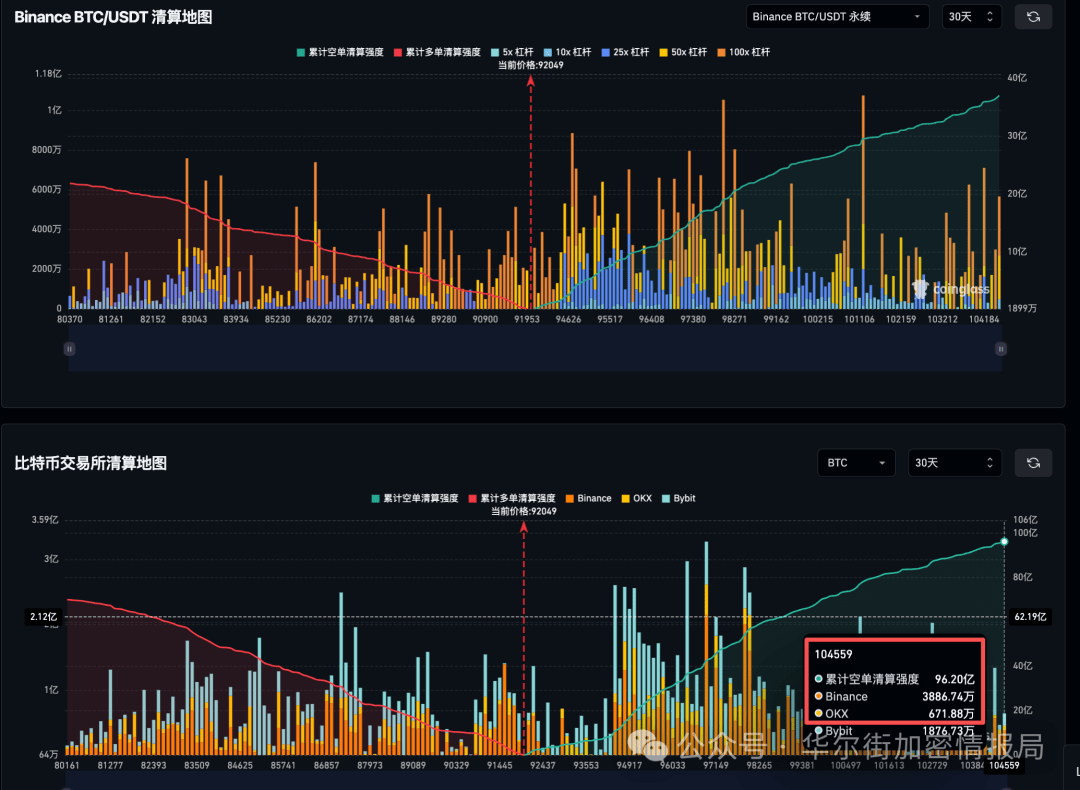Toggle the 50x 杠杆 legend series

683,52
